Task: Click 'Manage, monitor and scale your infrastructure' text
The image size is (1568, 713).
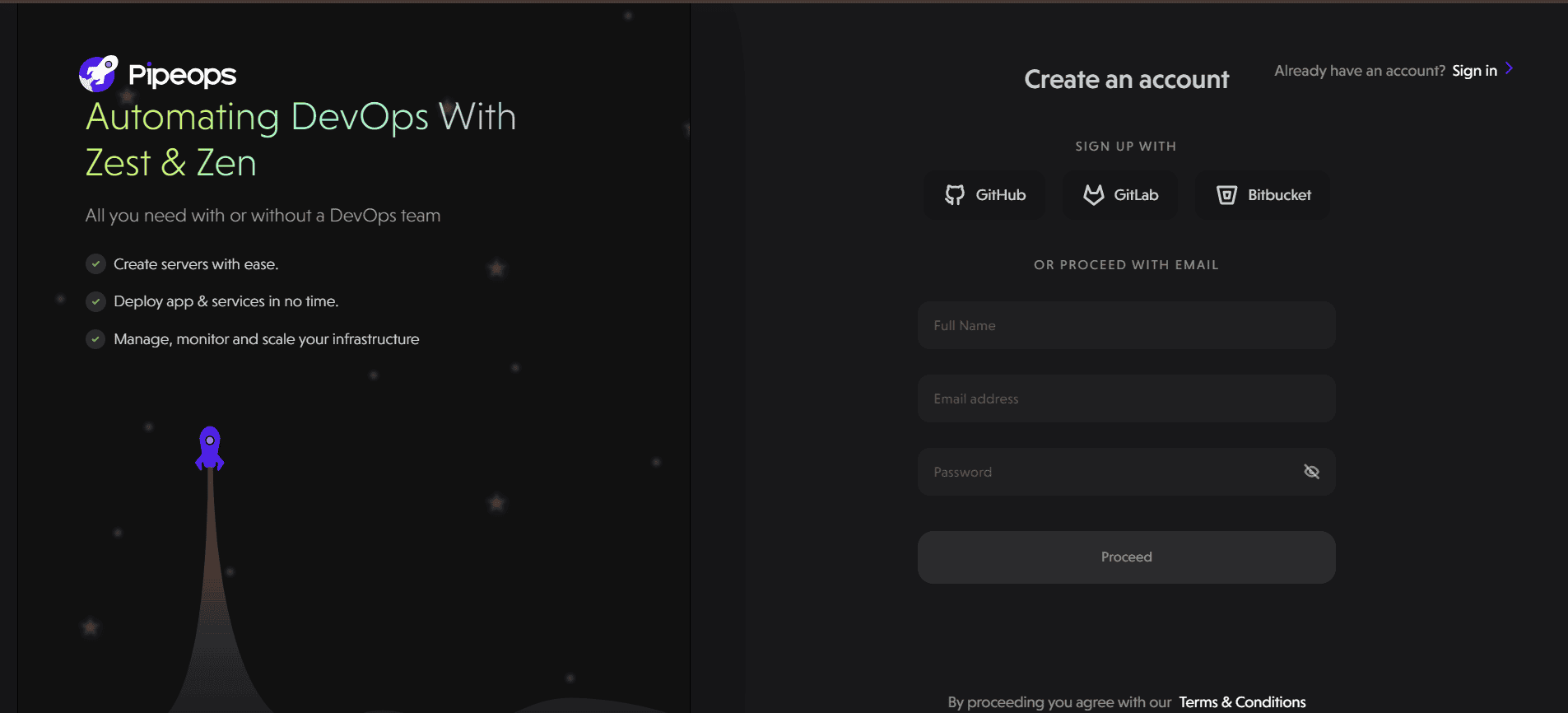Action: (266, 339)
